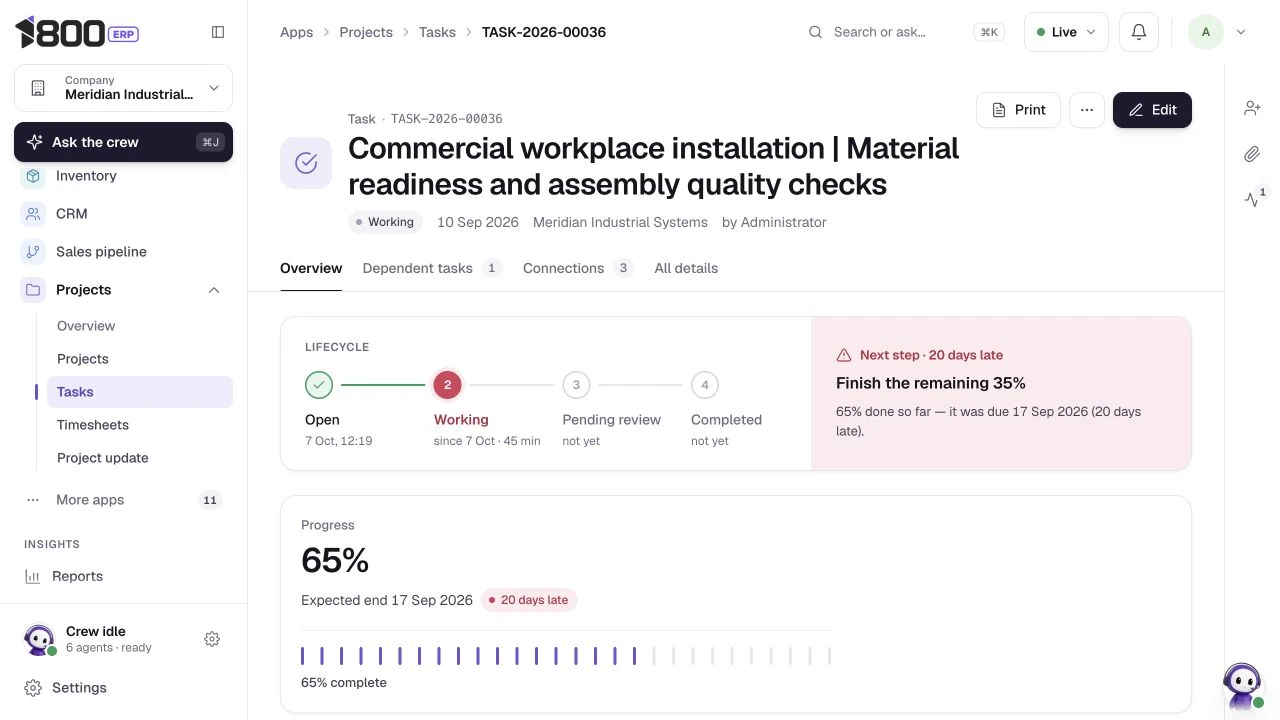Viewport: 1280px width, 720px height.
Task: Open the attachments paperclip icon
Action: pyautogui.click(x=1252, y=154)
